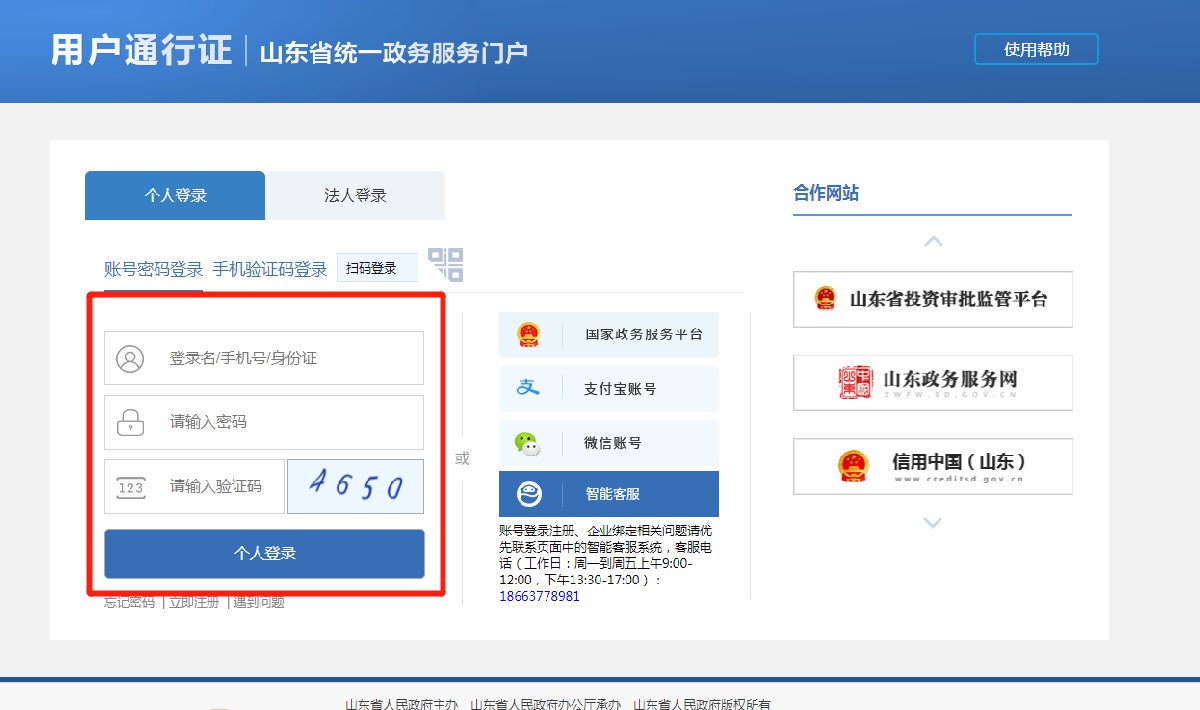The width and height of the screenshot is (1200, 710).
Task: Click the smart customer service robot icon
Action: (x=529, y=494)
